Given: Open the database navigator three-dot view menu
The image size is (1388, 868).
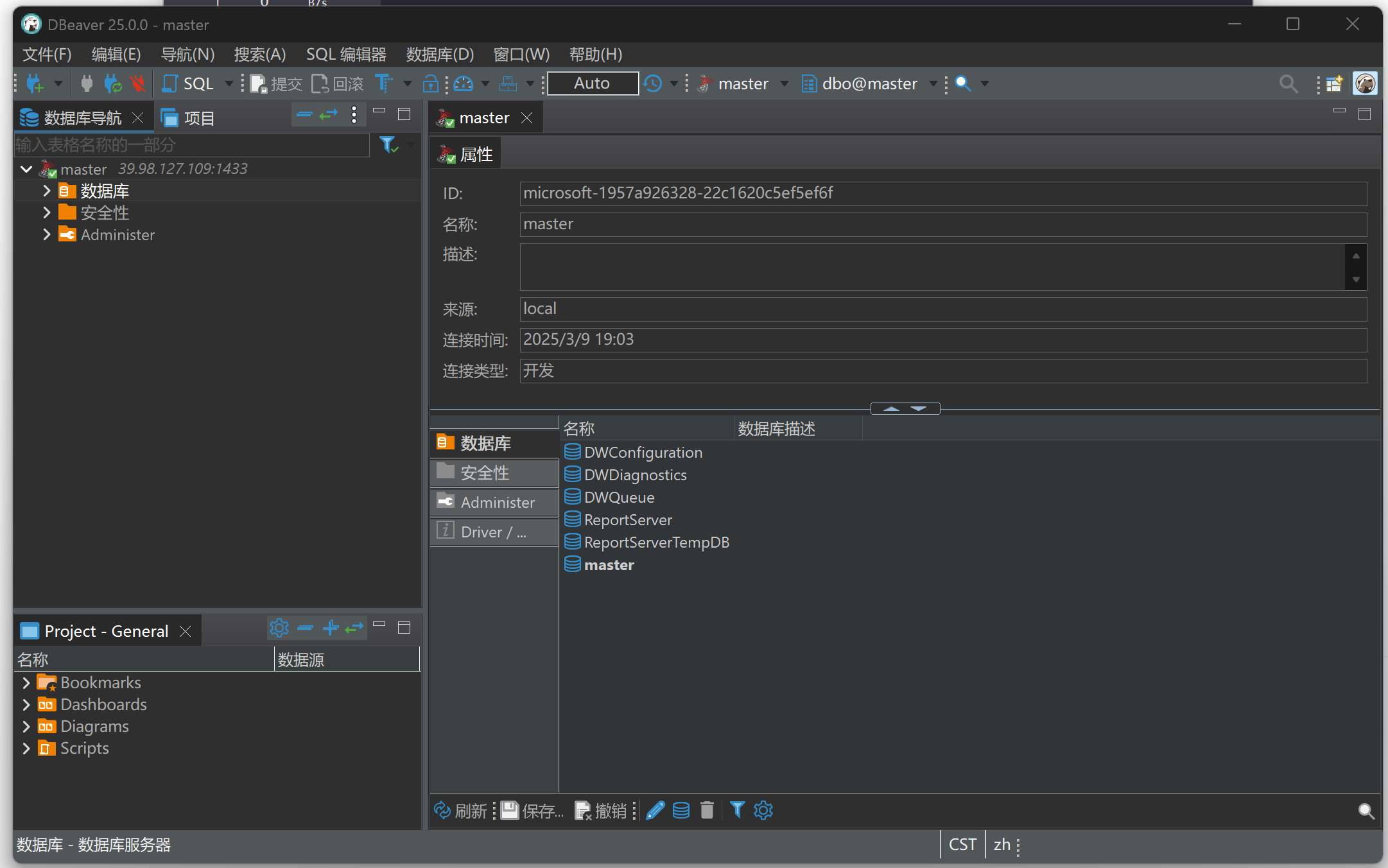Looking at the screenshot, I should click(354, 115).
